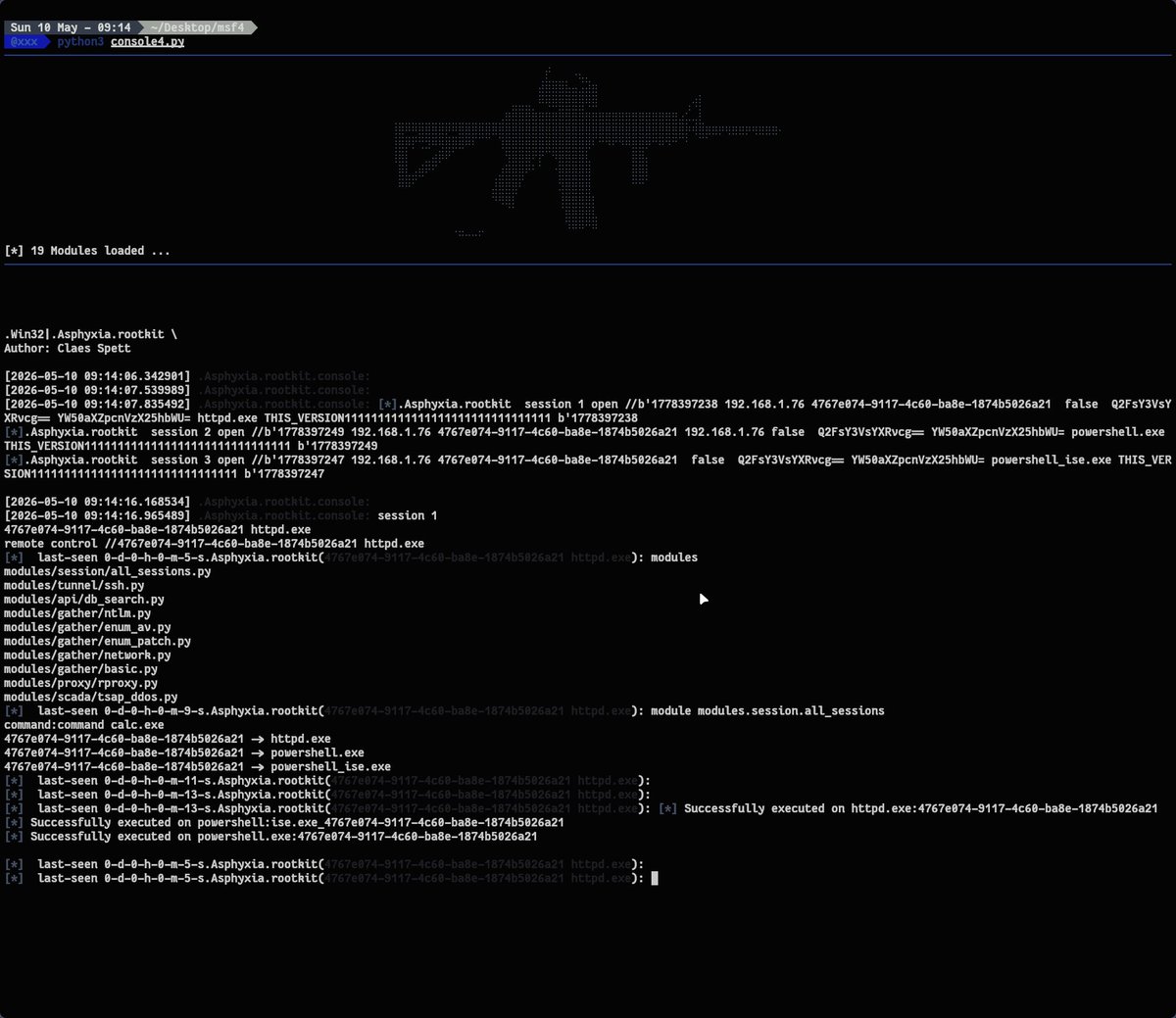The image size is (1176, 1018).
Task: Click 'modules/proxy/rproxy.py' in the list
Action: pyautogui.click(x=81, y=683)
